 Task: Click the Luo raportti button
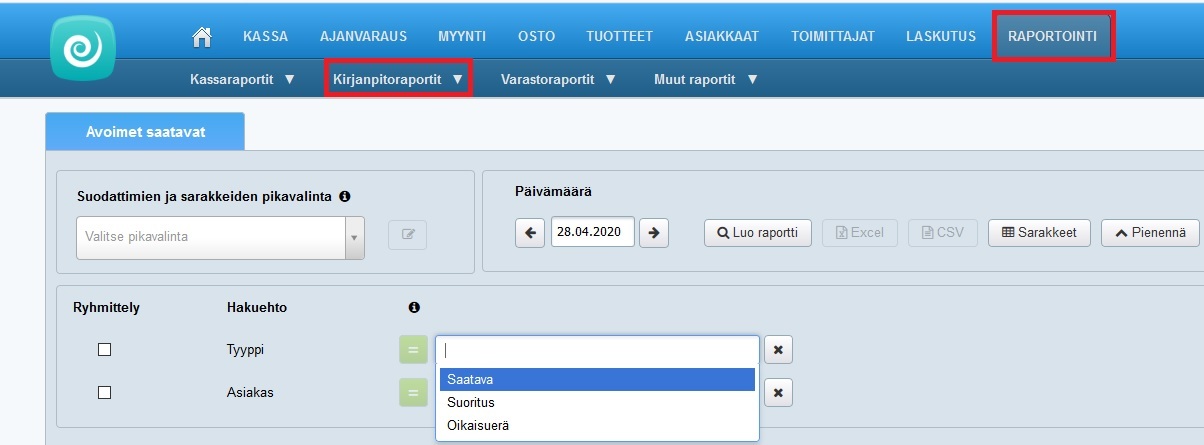757,233
